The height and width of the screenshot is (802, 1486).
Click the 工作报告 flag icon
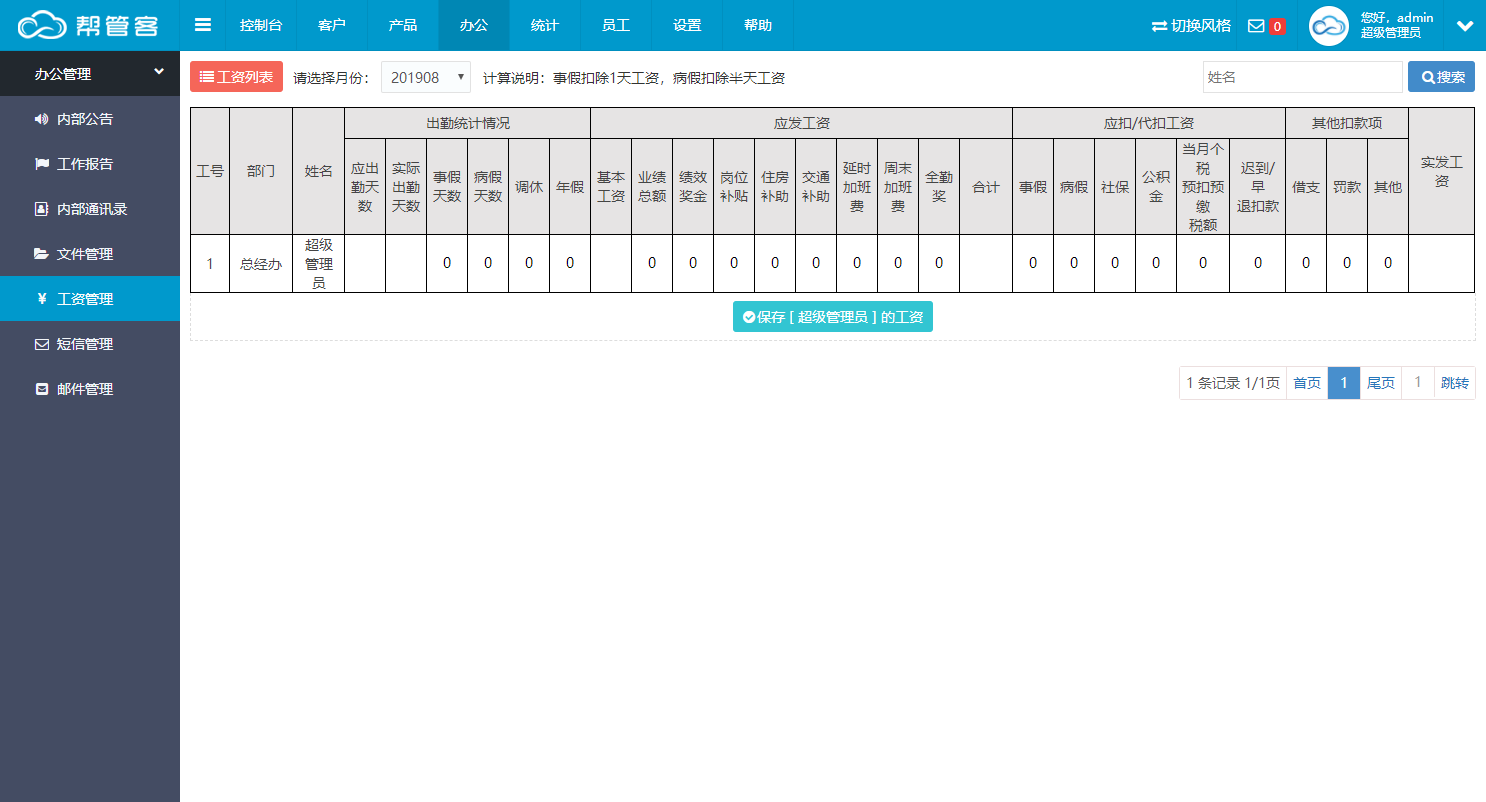coord(41,164)
